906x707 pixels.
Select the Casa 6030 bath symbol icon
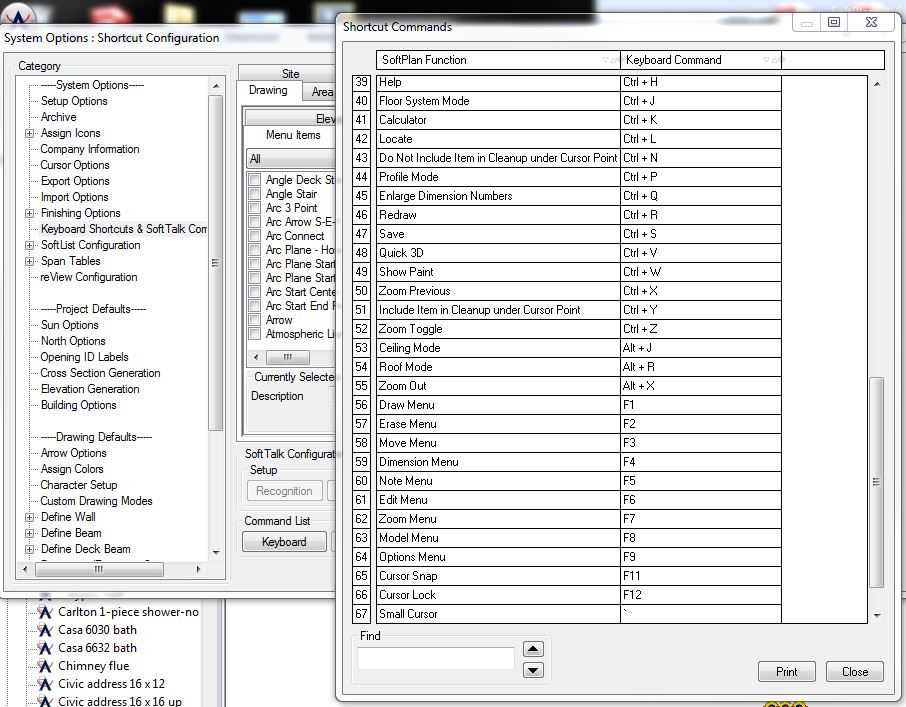(x=44, y=630)
